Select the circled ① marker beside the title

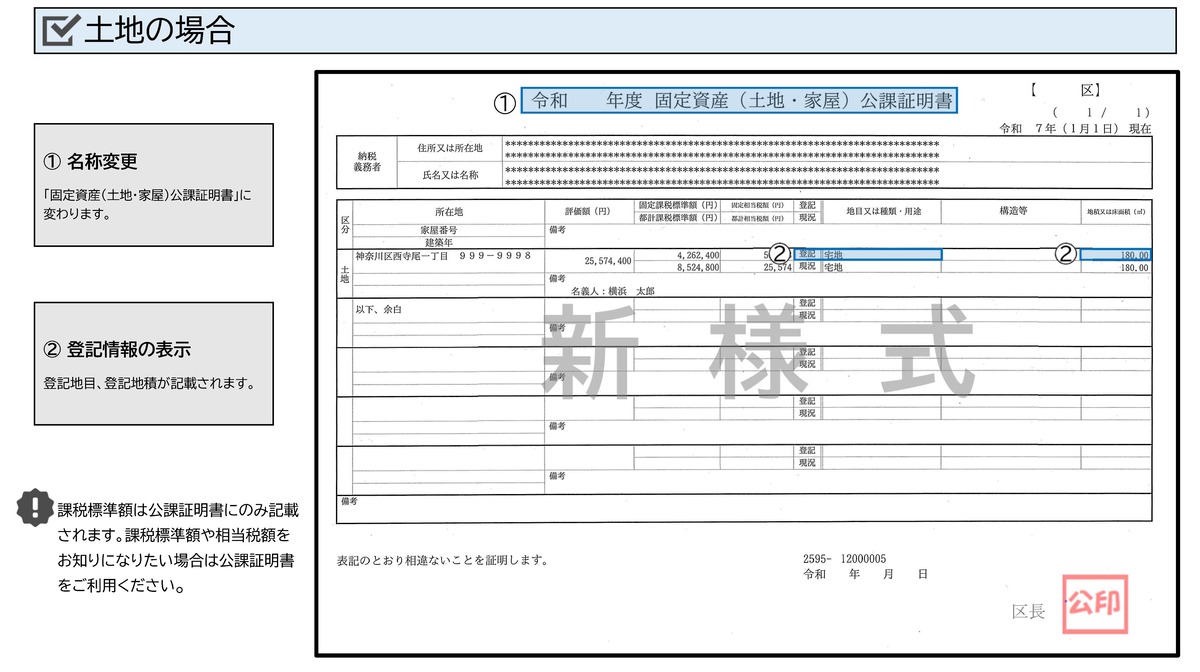[504, 101]
